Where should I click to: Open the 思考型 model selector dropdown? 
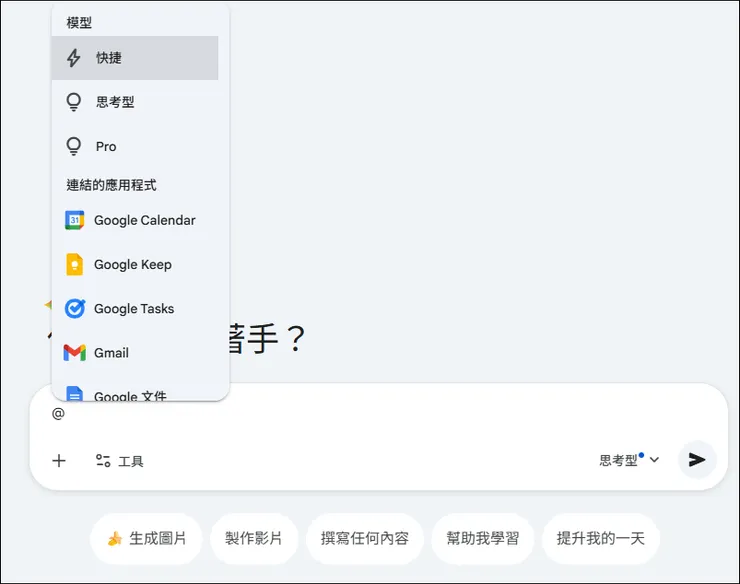coord(629,460)
